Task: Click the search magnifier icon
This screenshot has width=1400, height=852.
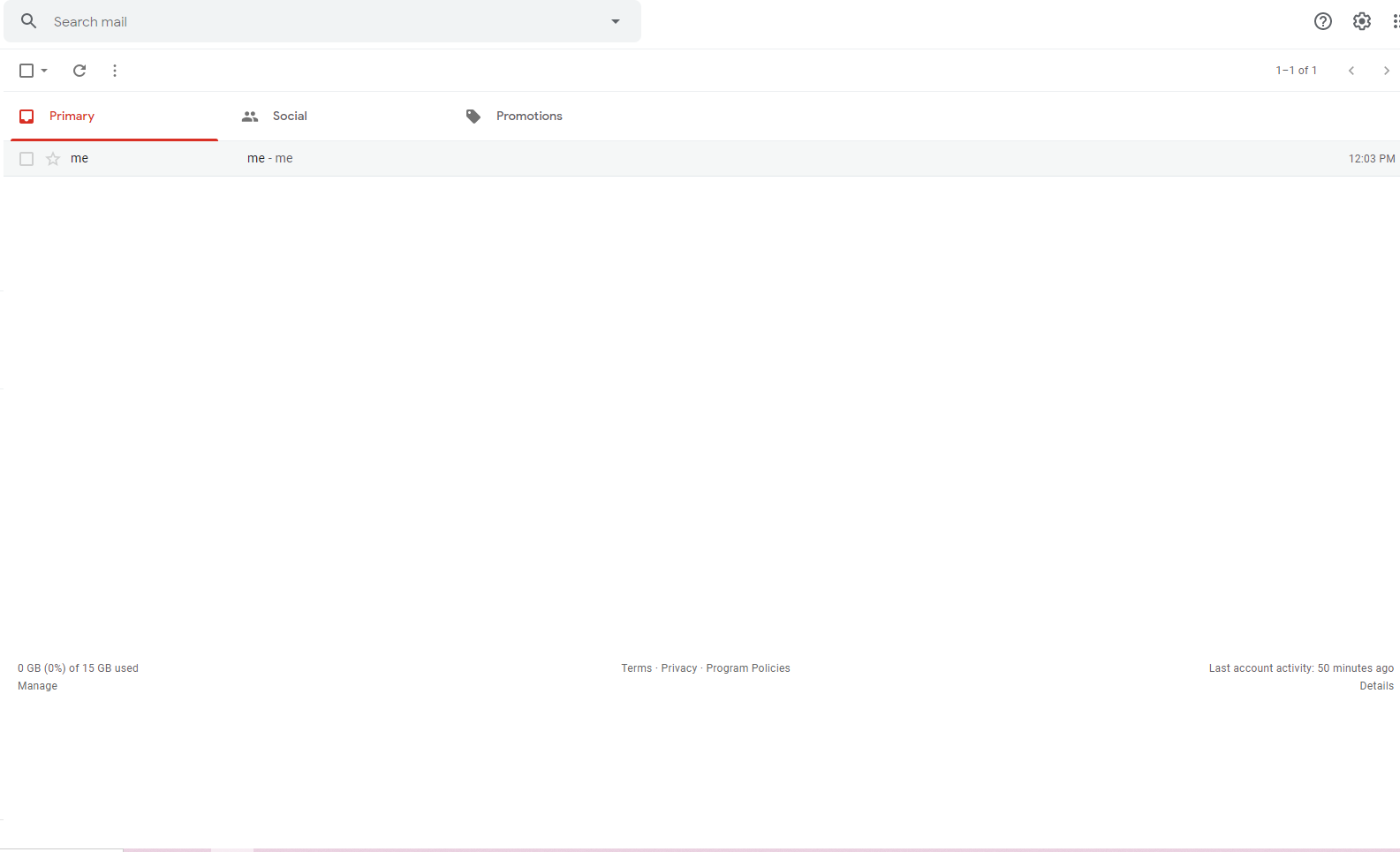Action: coord(28,21)
